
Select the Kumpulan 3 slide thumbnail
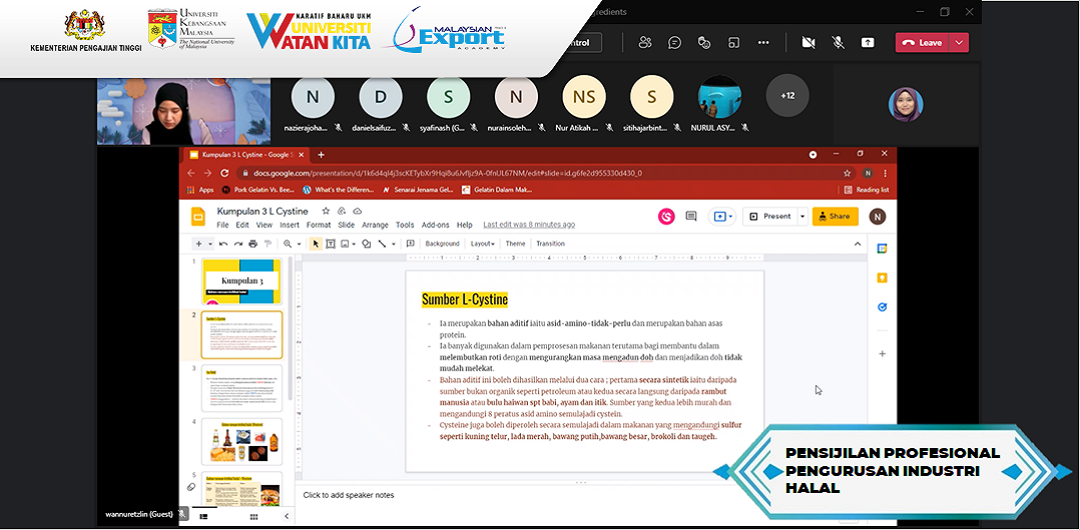[x=241, y=280]
